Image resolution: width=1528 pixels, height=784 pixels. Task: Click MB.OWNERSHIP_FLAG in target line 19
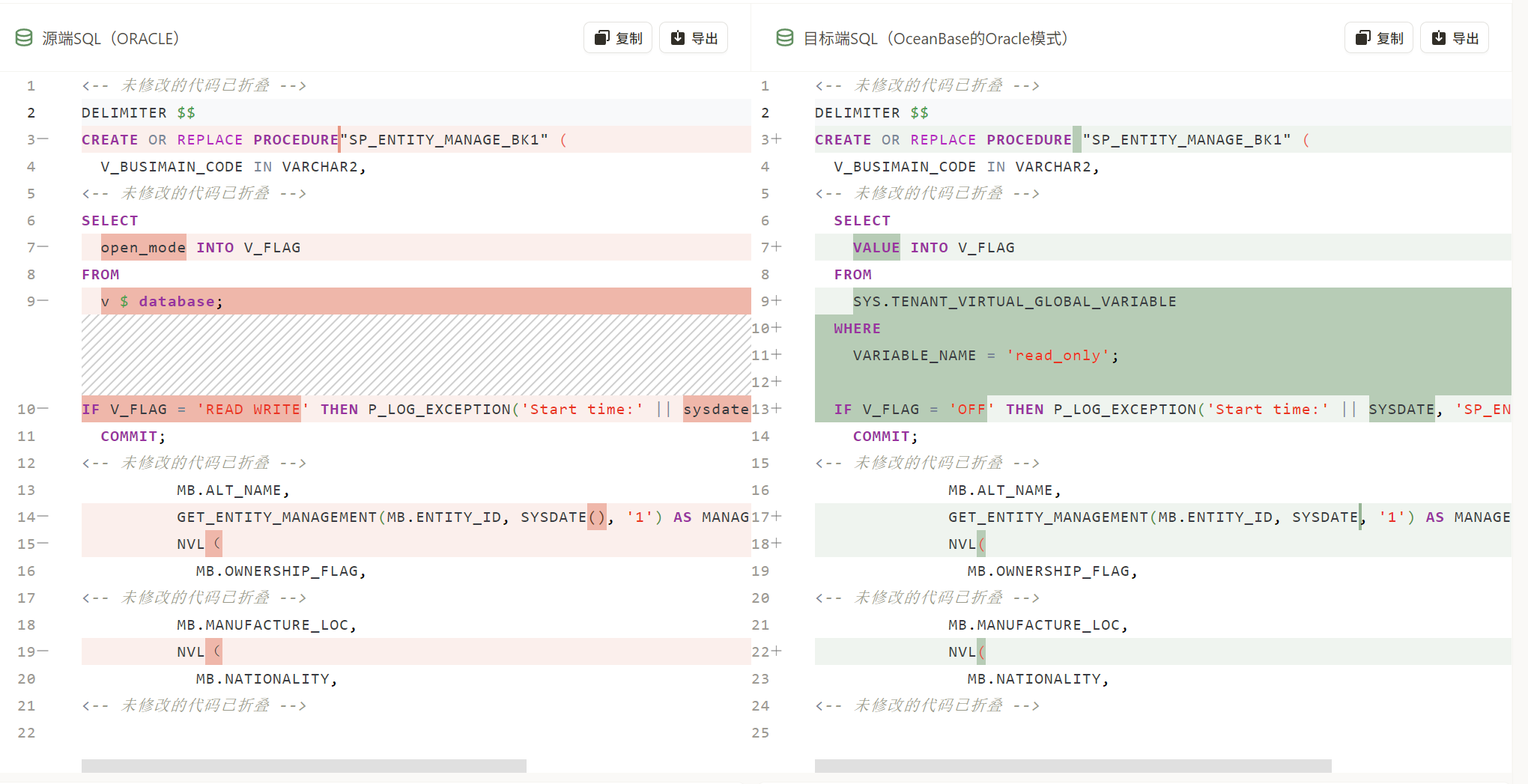click(x=1048, y=571)
